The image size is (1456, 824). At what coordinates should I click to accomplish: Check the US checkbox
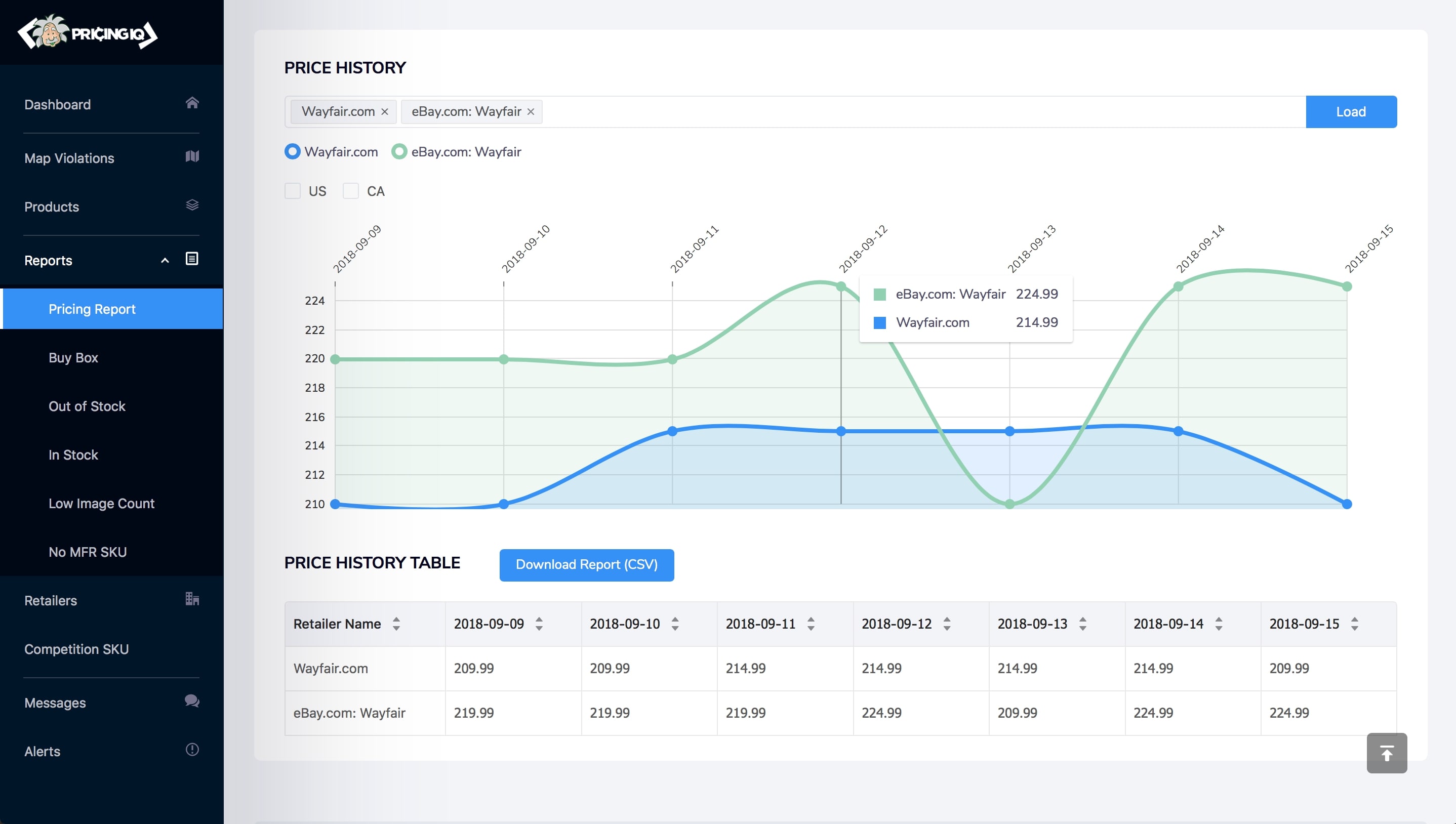pos(293,191)
